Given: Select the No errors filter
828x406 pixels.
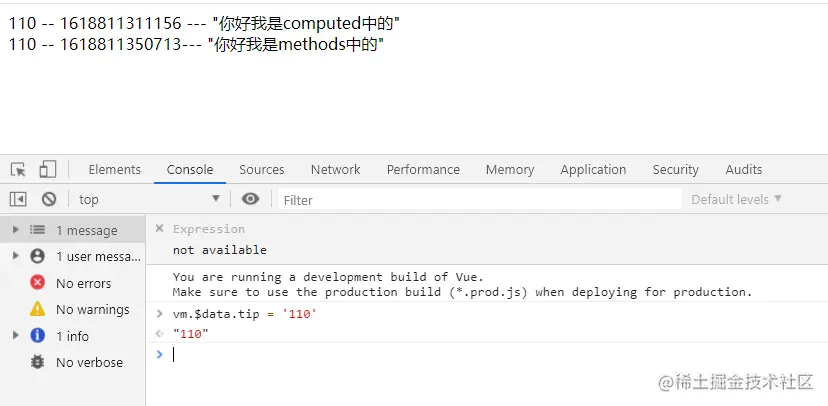Looking at the screenshot, I should pos(83,283).
